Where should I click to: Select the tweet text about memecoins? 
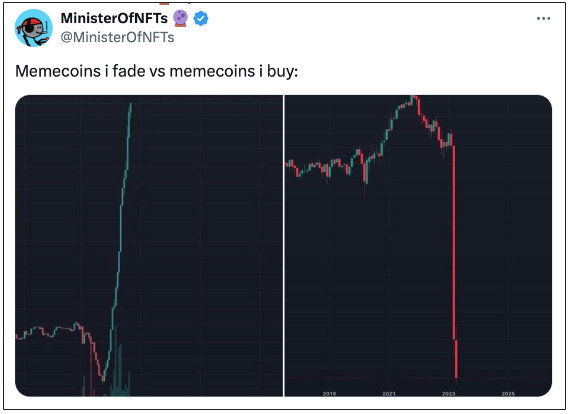pyautogui.click(x=156, y=71)
